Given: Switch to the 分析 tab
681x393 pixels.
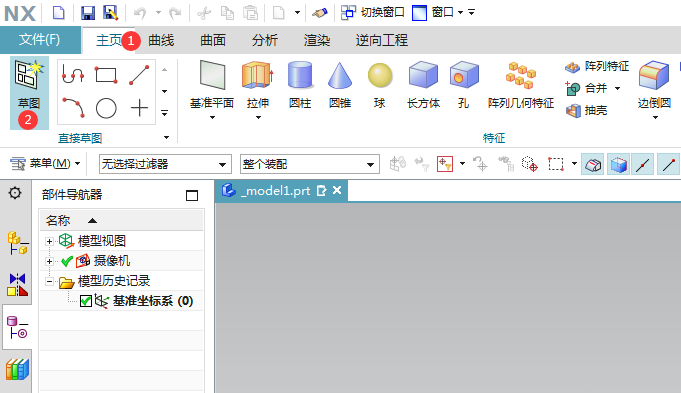Looking at the screenshot, I should (x=265, y=40).
